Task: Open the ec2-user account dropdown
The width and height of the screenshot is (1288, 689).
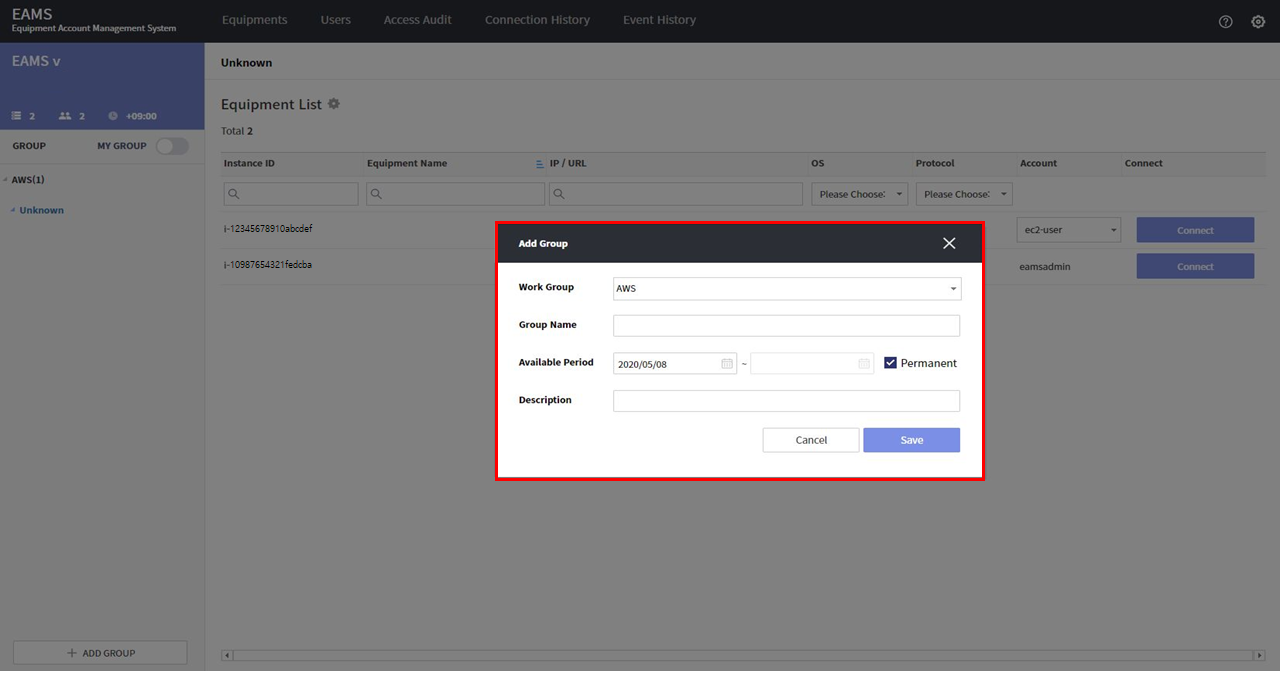Action: tap(1068, 230)
